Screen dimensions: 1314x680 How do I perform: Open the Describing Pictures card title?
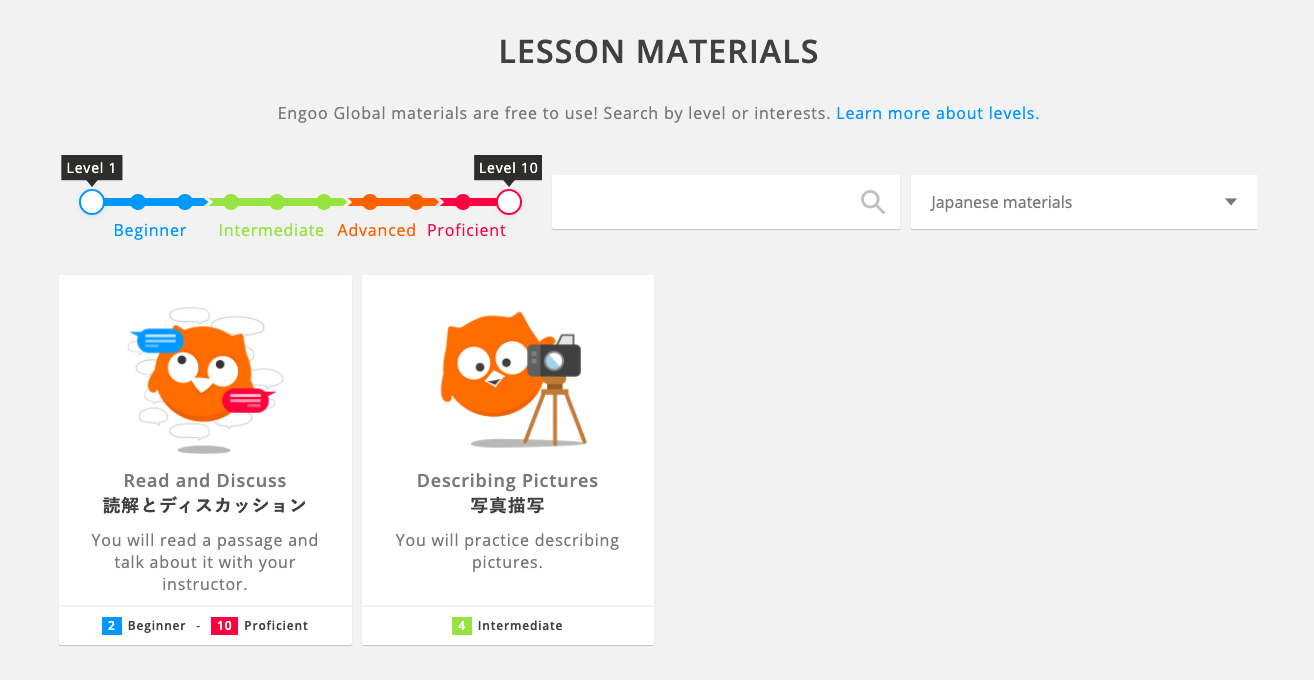coord(508,481)
